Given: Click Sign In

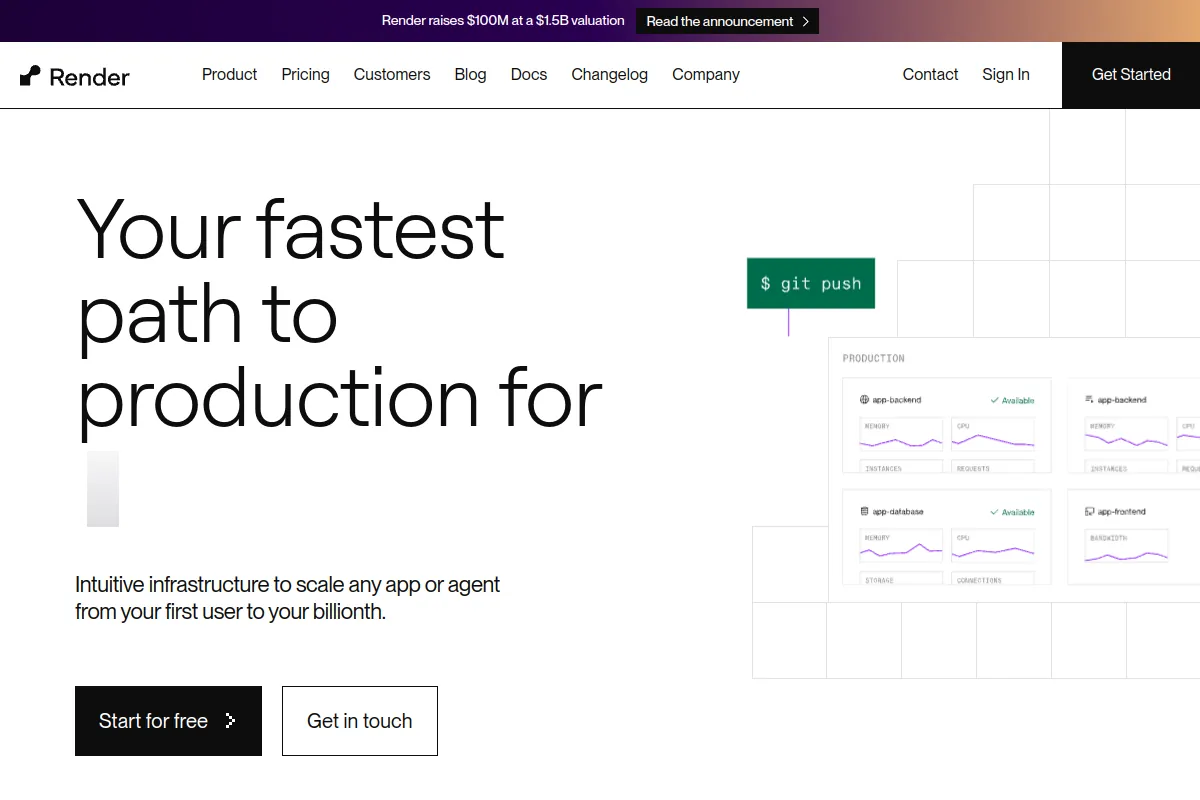Looking at the screenshot, I should point(1005,75).
